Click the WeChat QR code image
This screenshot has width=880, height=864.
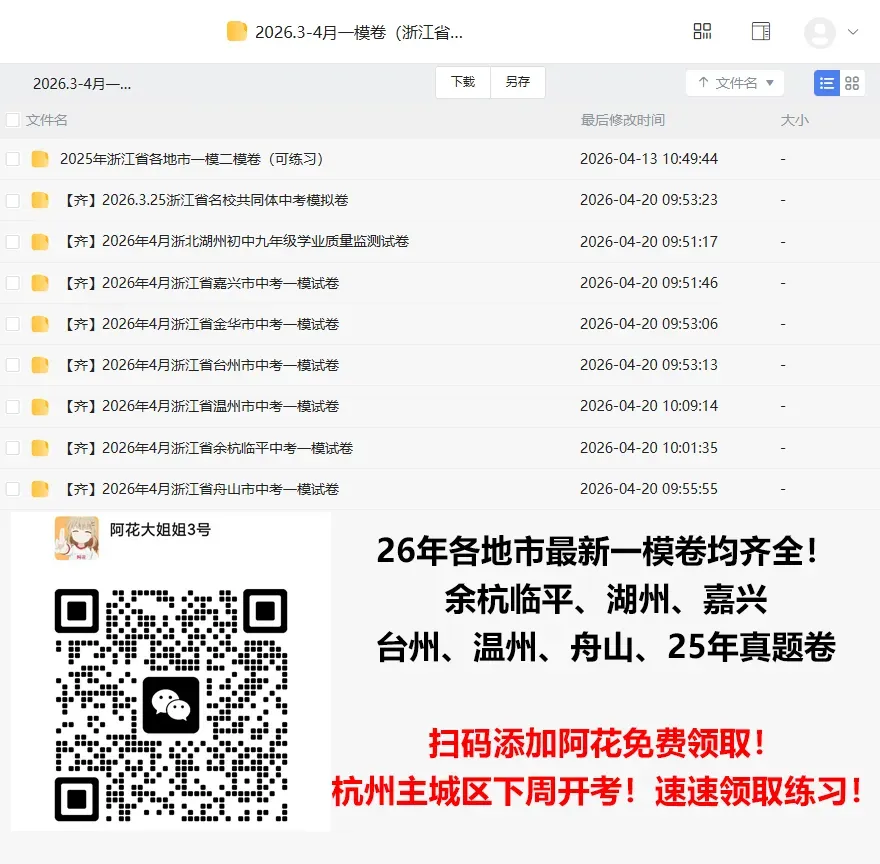coord(171,705)
